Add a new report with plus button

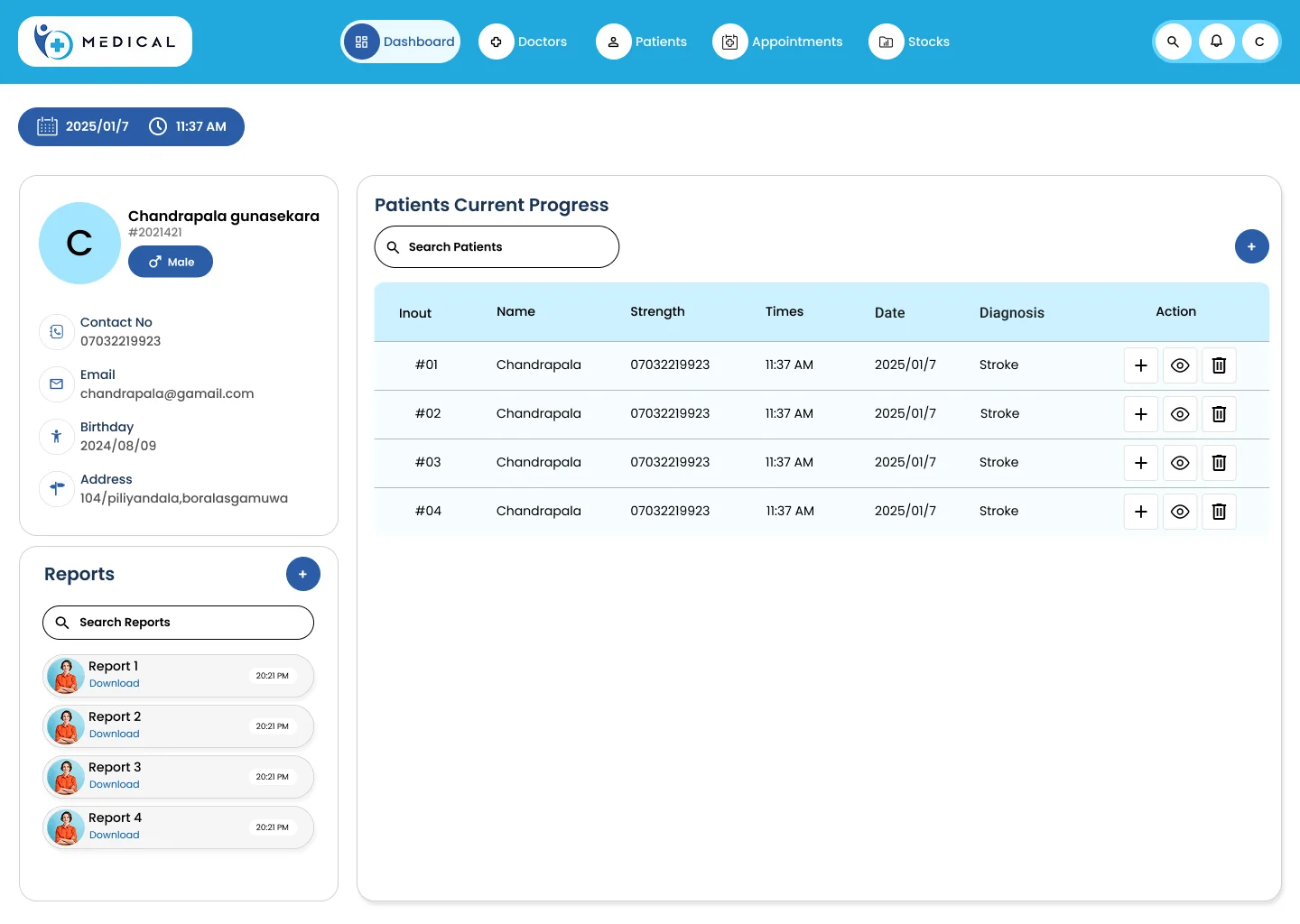302,574
